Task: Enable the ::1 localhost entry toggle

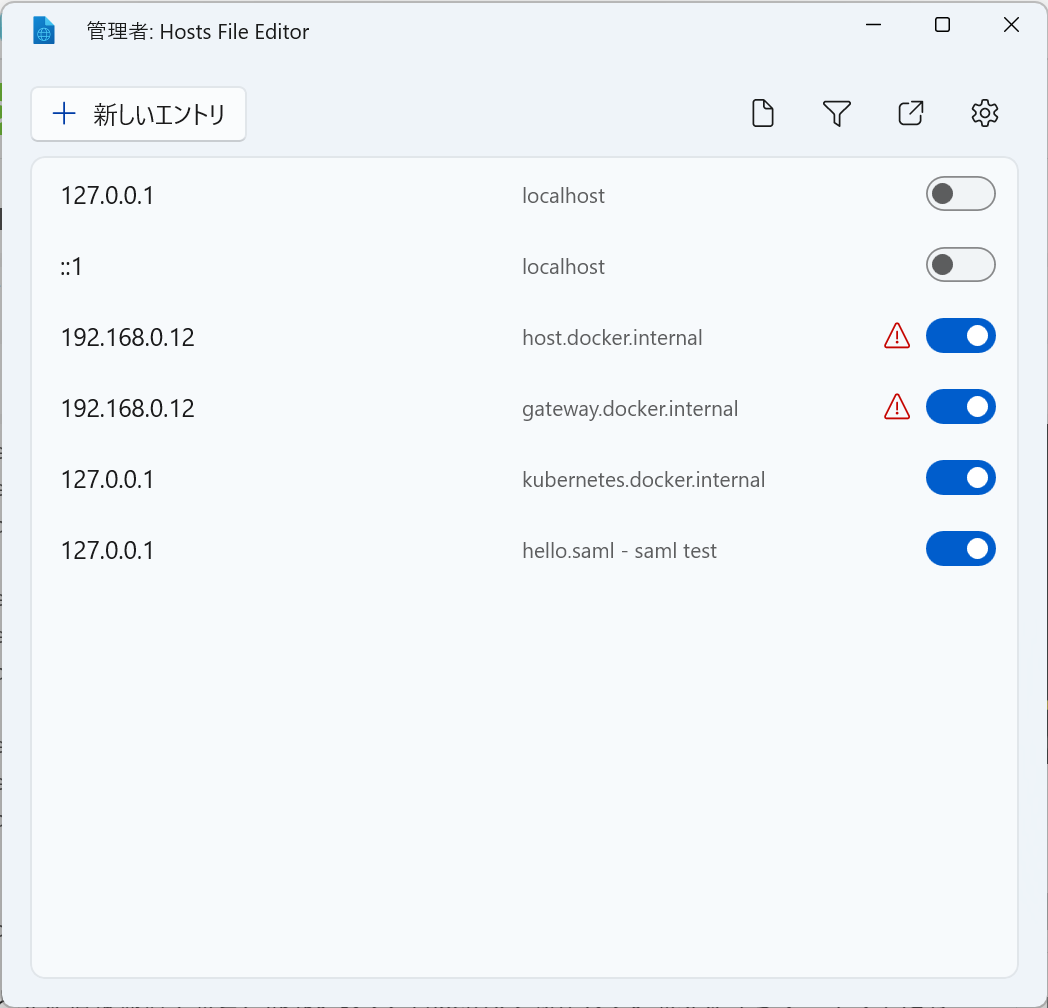Action: (960, 265)
